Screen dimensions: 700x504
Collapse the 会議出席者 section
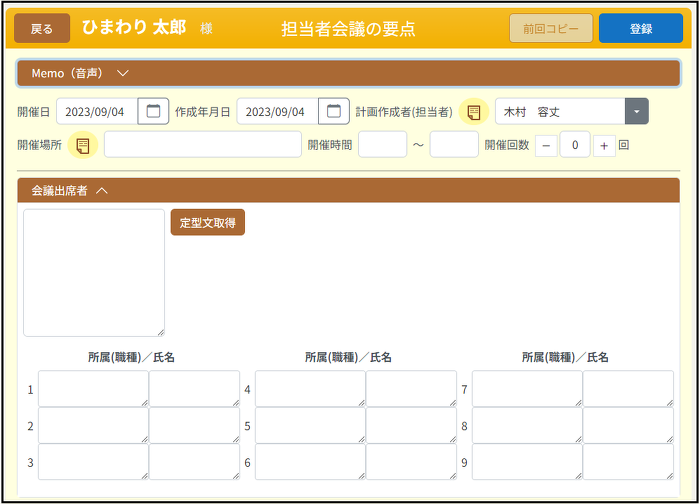click(x=102, y=190)
